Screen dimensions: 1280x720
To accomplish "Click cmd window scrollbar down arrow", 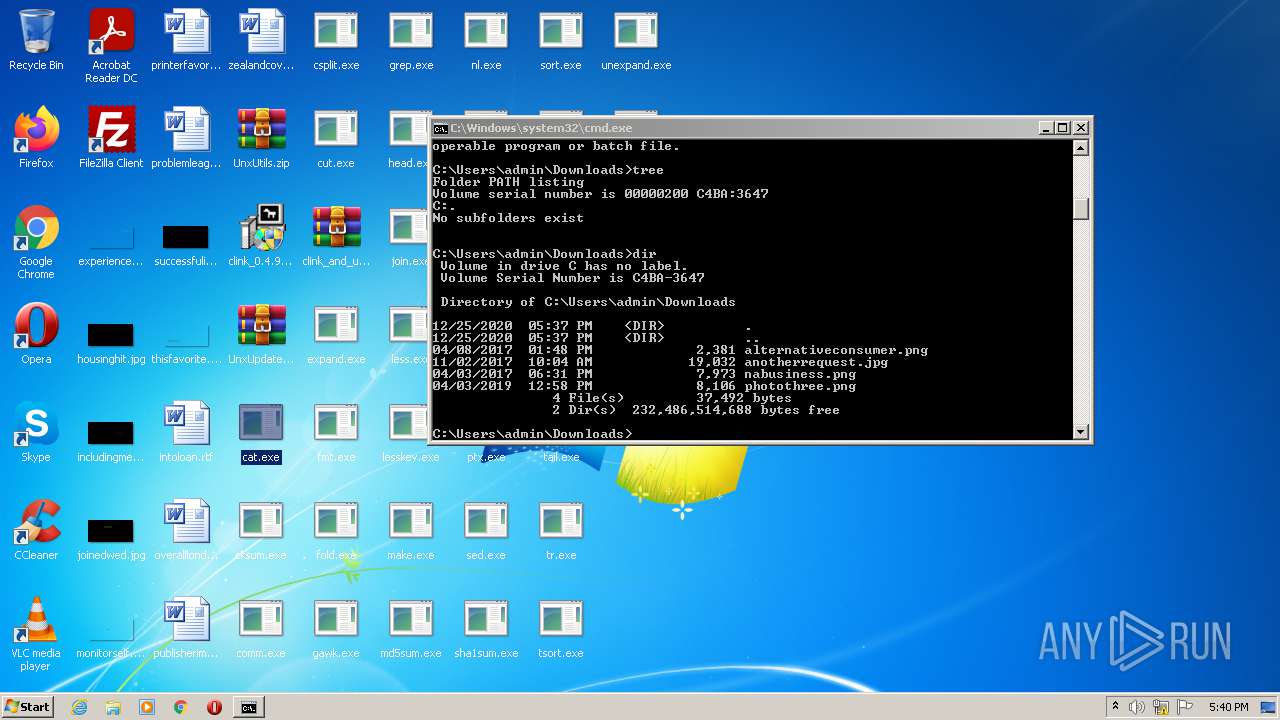I will [1080, 432].
